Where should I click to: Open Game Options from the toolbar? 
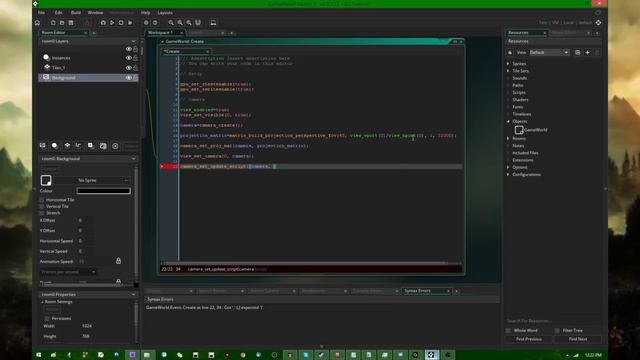(x=146, y=23)
